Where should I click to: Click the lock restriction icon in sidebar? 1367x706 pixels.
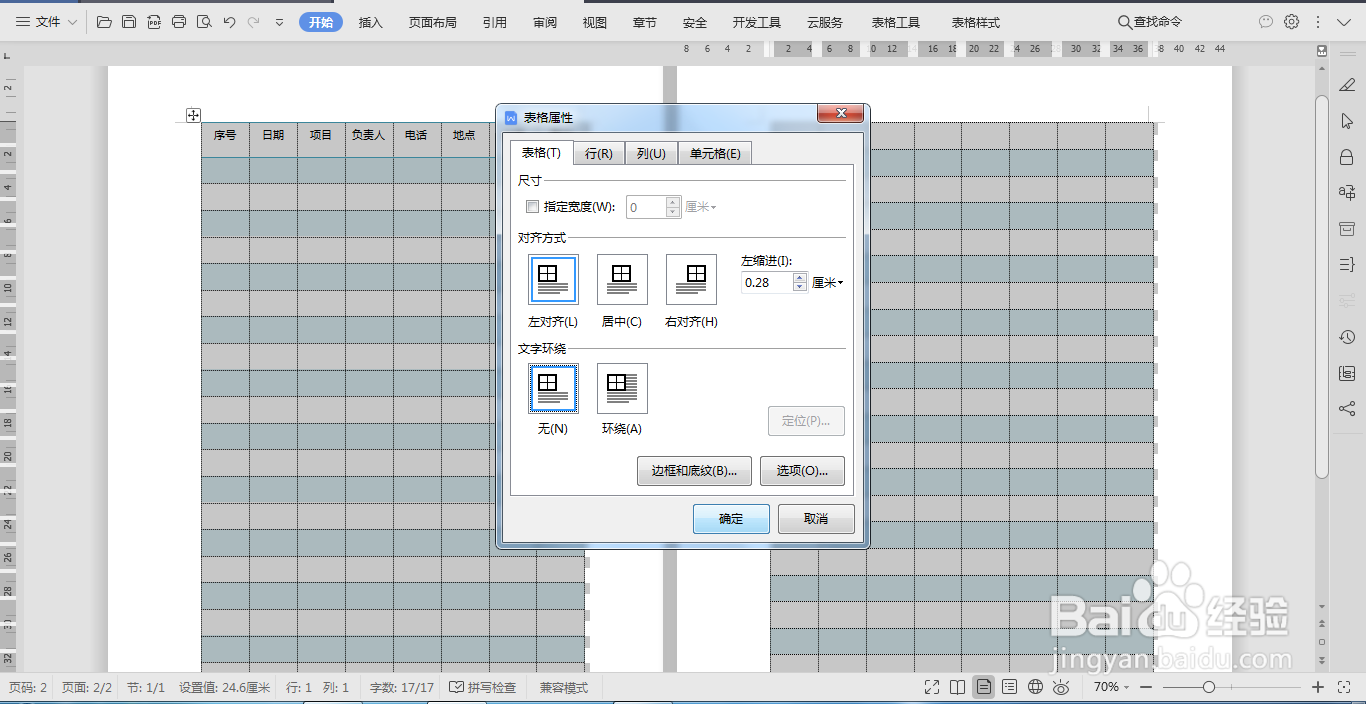coord(1347,157)
